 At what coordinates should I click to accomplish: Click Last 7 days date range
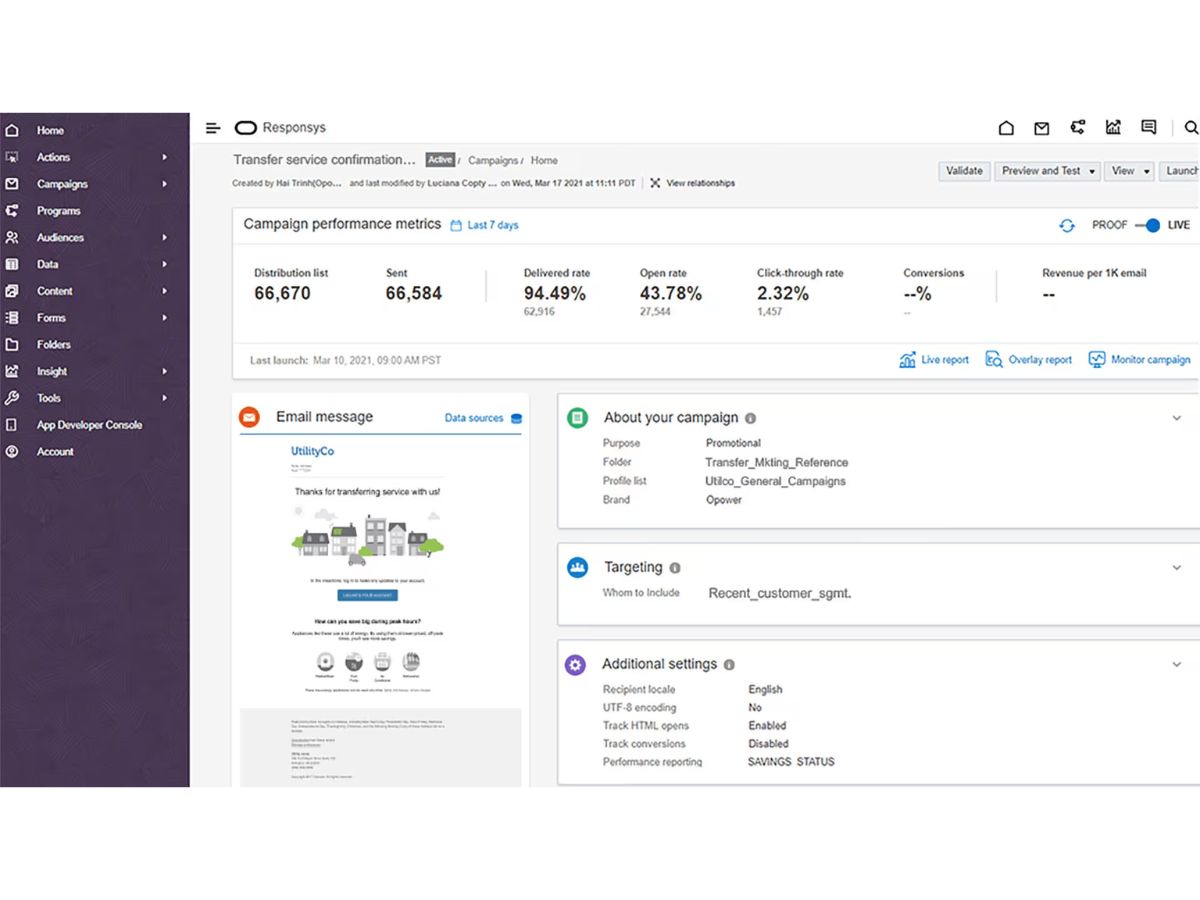(493, 225)
